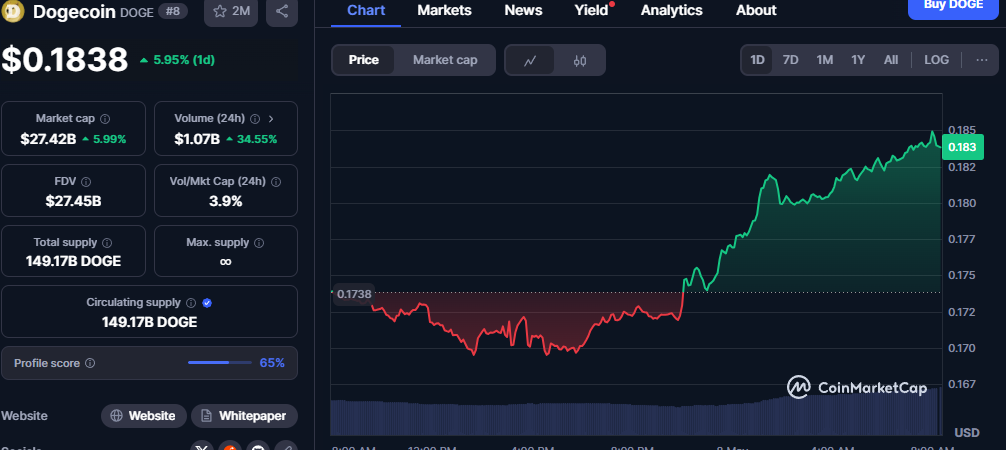
Task: Click the 0.1738 opening price label on chart
Action: [x=354, y=294]
